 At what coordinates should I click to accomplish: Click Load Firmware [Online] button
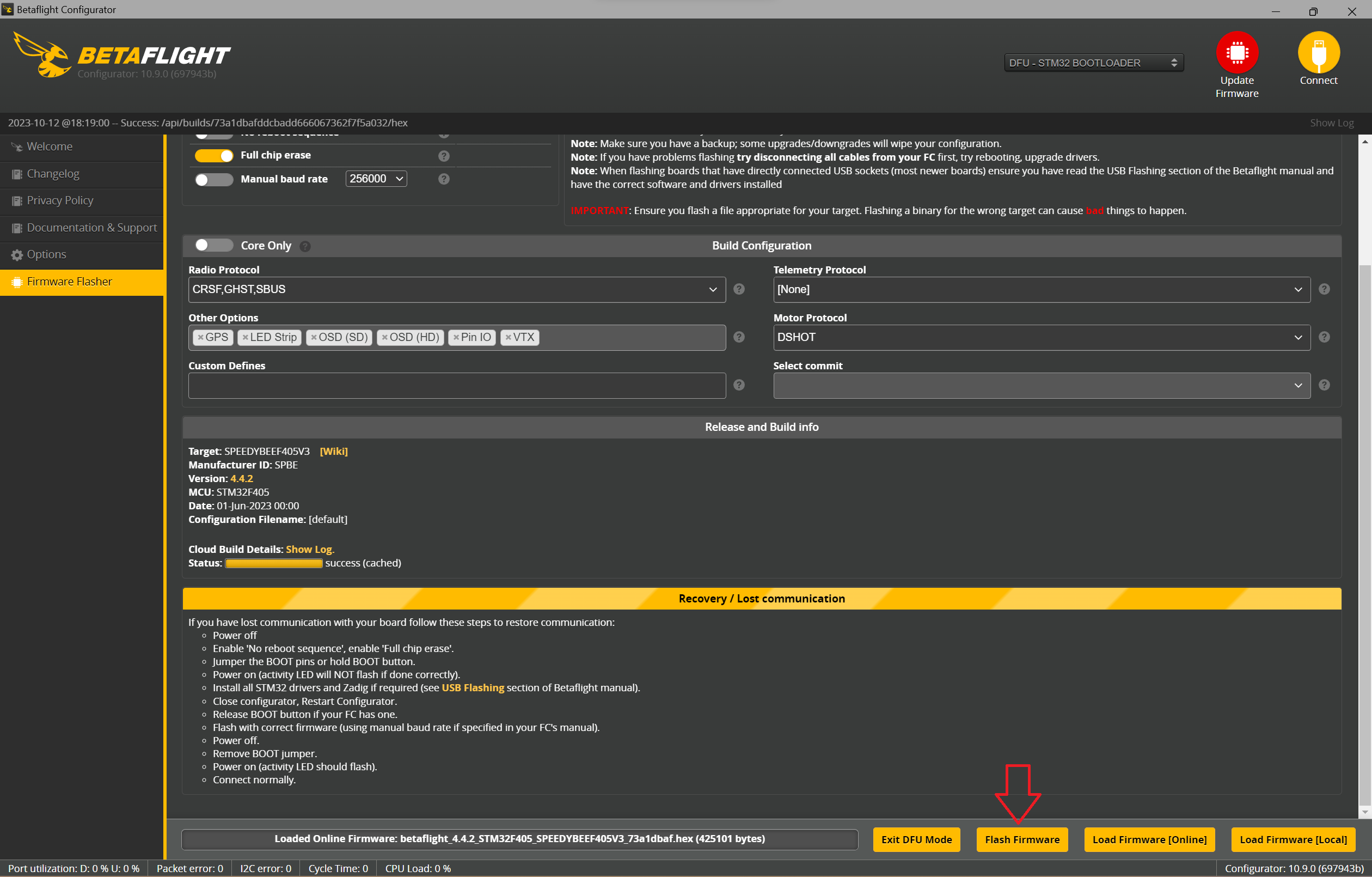point(1149,839)
